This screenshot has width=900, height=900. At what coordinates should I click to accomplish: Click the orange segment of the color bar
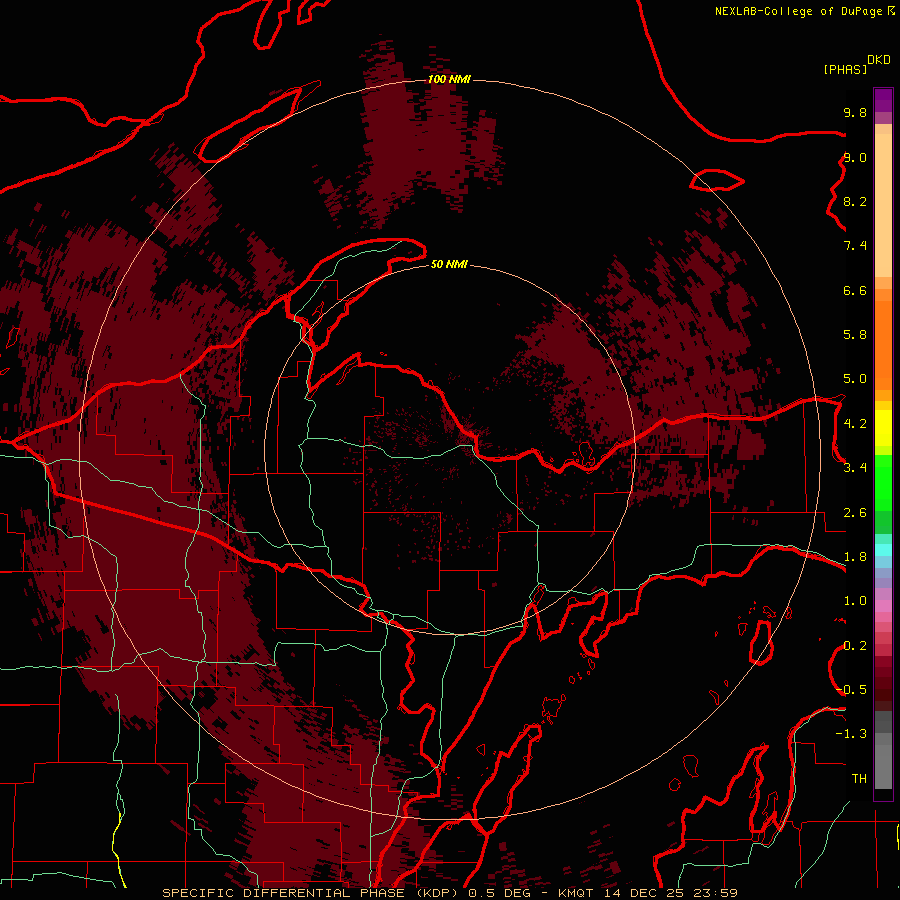883,346
